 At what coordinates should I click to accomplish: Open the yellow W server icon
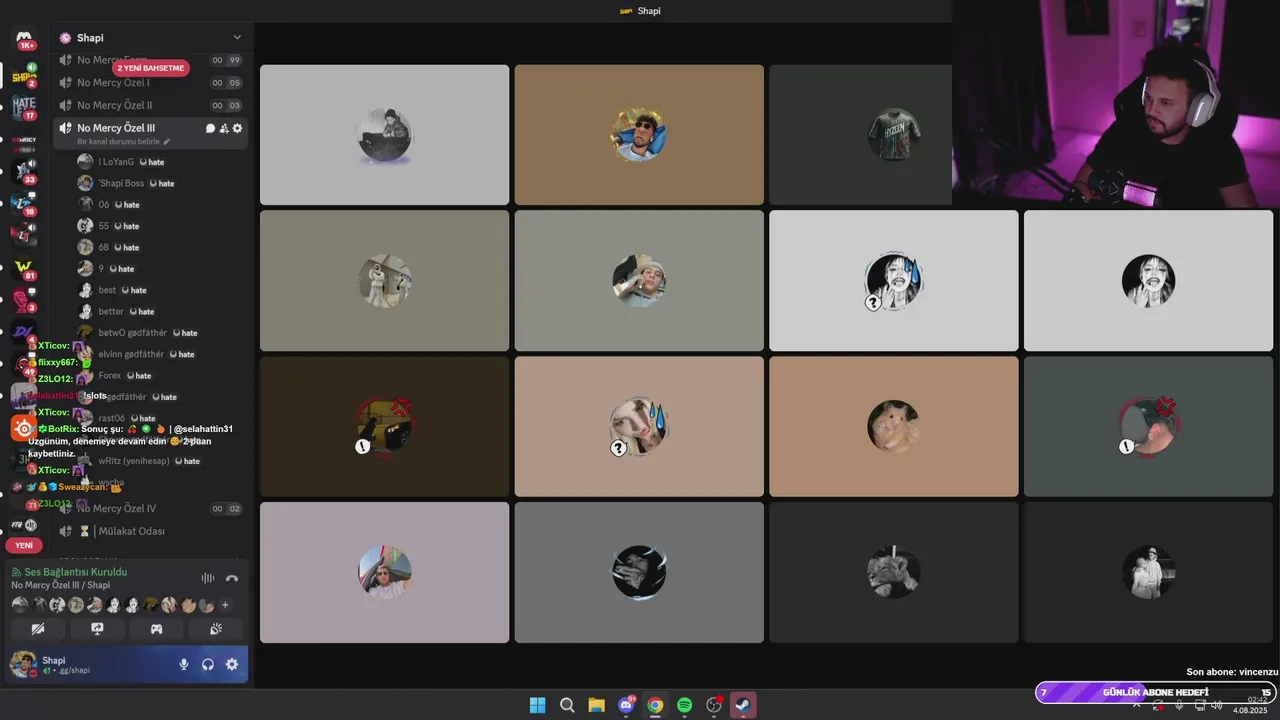pyautogui.click(x=24, y=267)
